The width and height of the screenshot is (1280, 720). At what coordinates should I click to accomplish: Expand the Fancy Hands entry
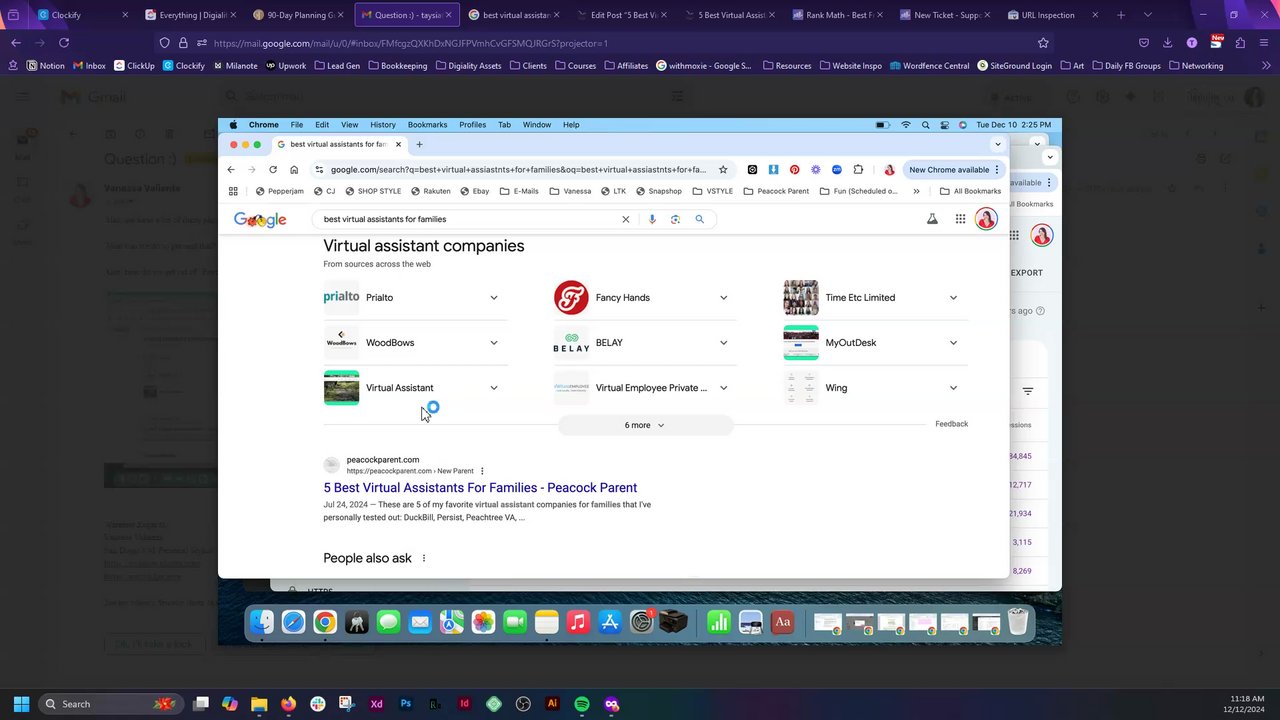(723, 298)
